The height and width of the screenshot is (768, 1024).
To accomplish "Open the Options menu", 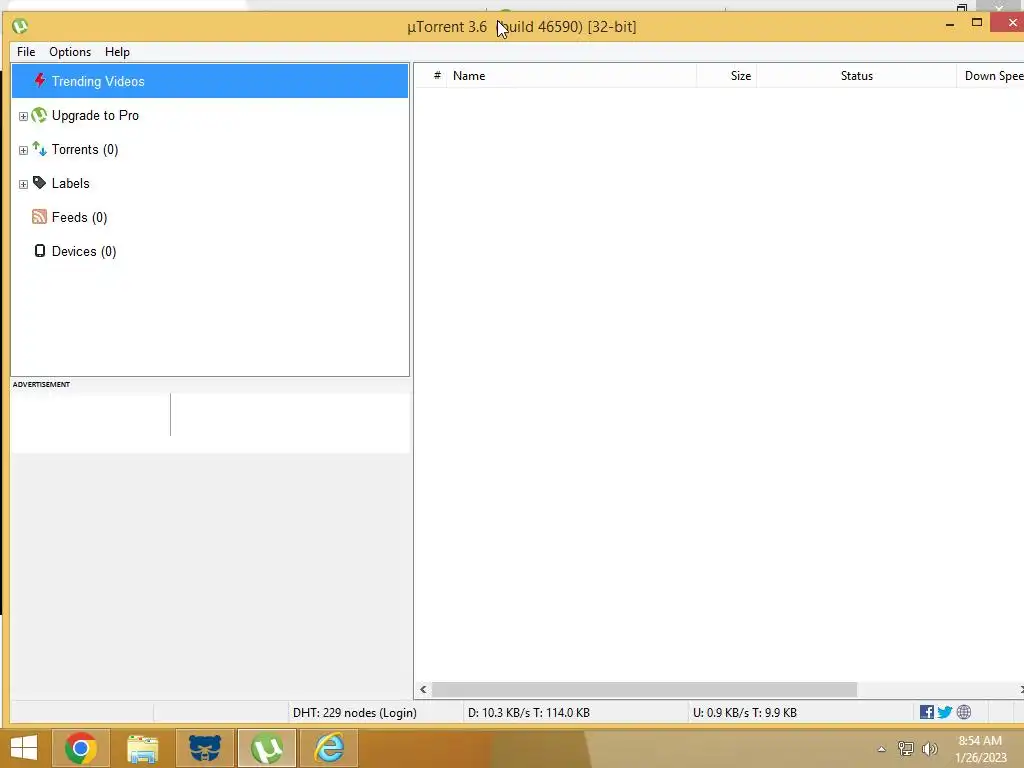I will 70,52.
